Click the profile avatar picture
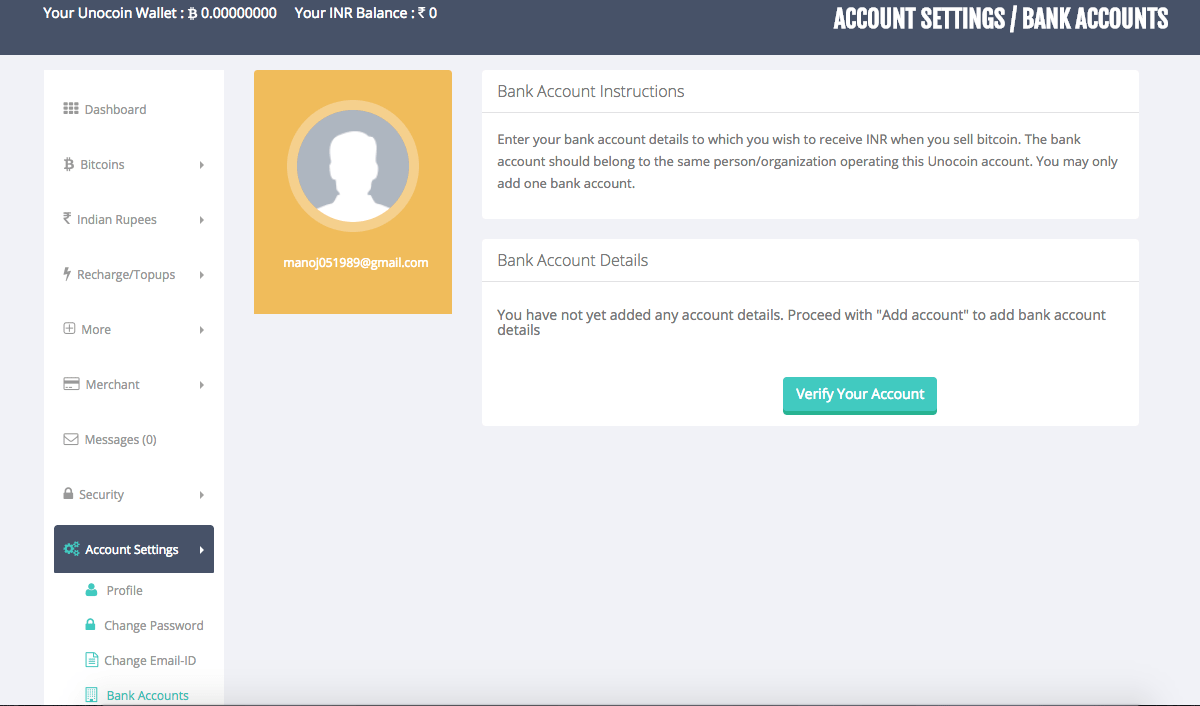Screen dimensions: 1200x706 (x=353, y=166)
